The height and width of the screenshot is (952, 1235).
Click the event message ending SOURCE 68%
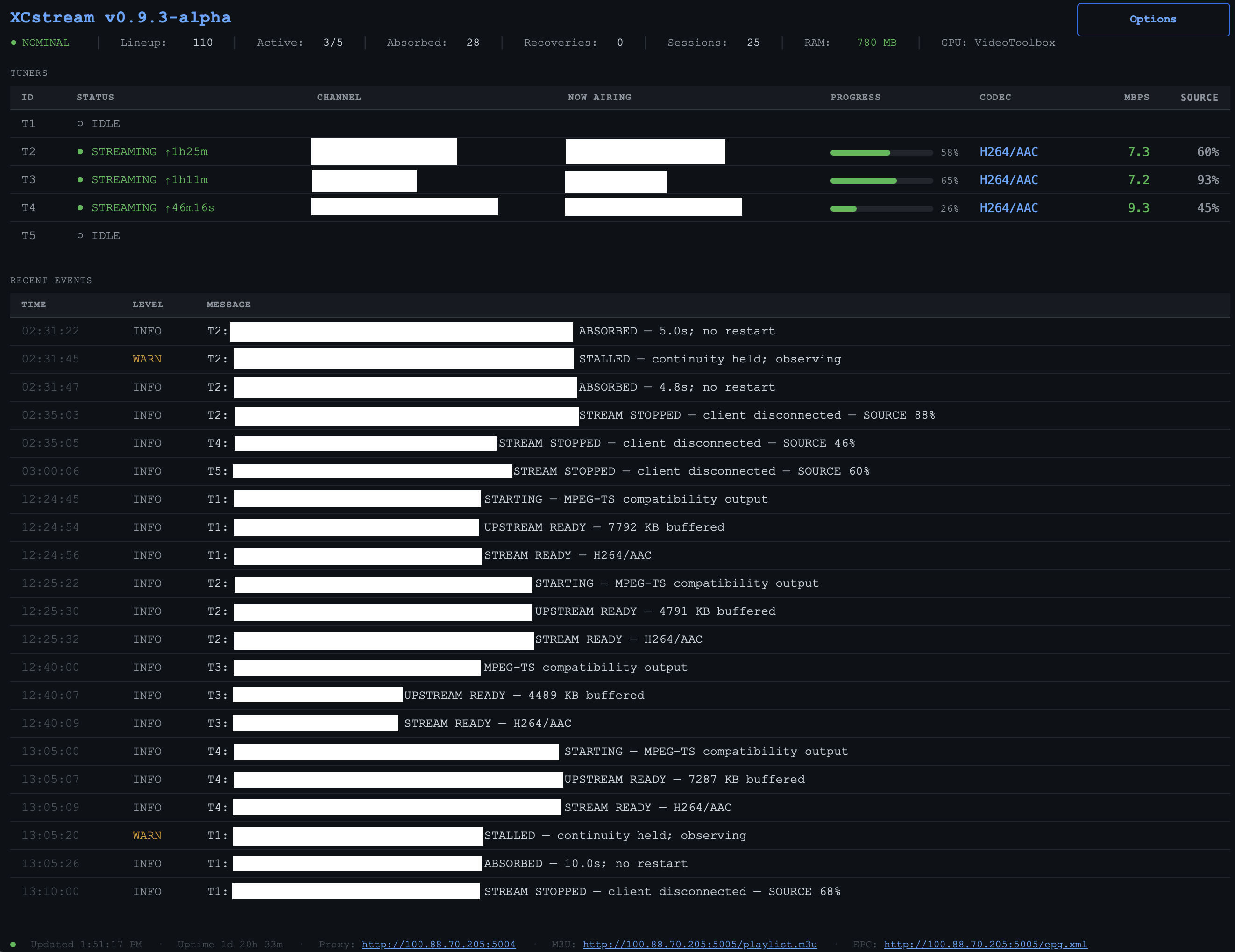[662, 891]
